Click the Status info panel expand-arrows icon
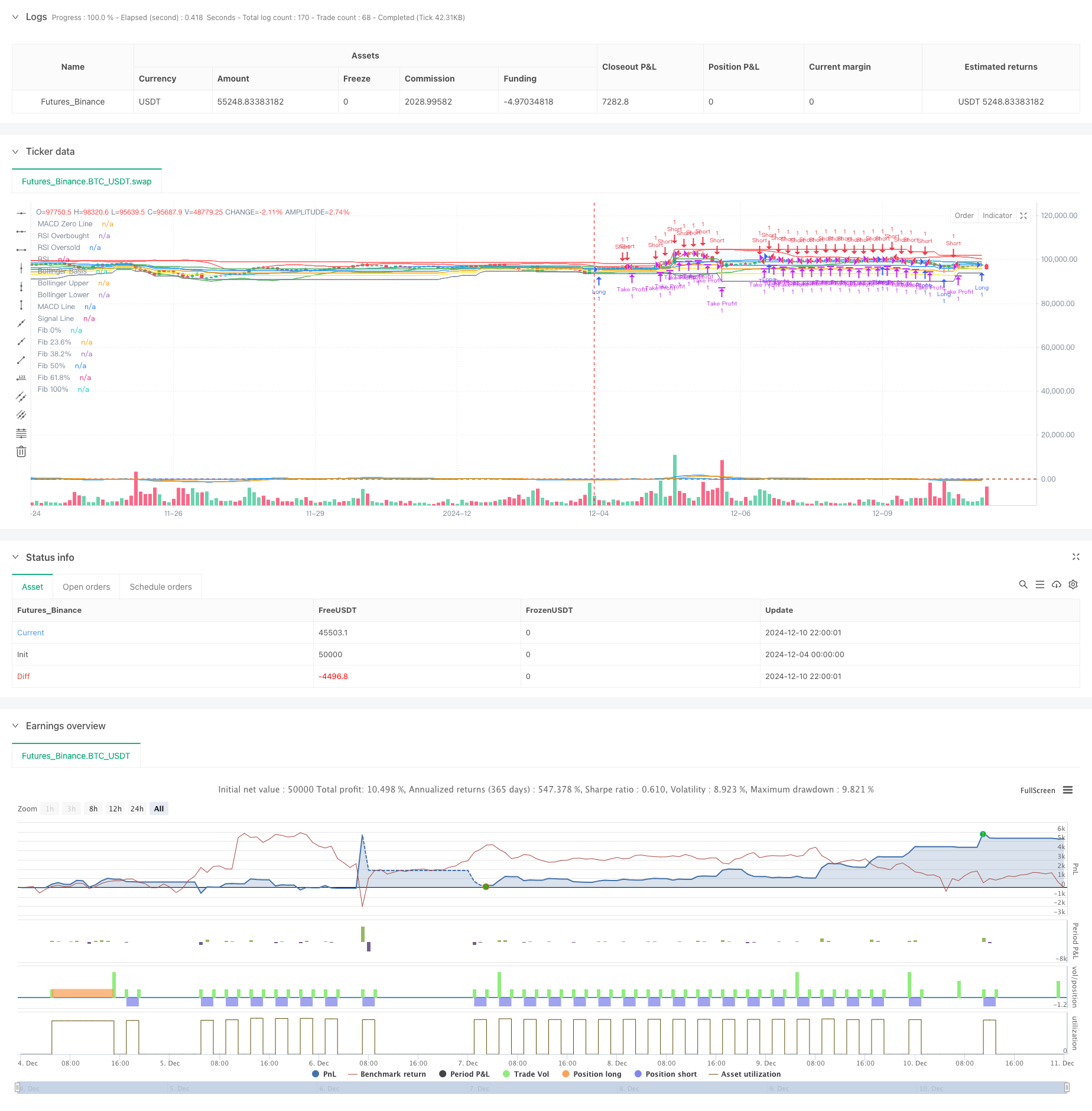Viewport: 1092px width, 1111px height. point(1075,557)
